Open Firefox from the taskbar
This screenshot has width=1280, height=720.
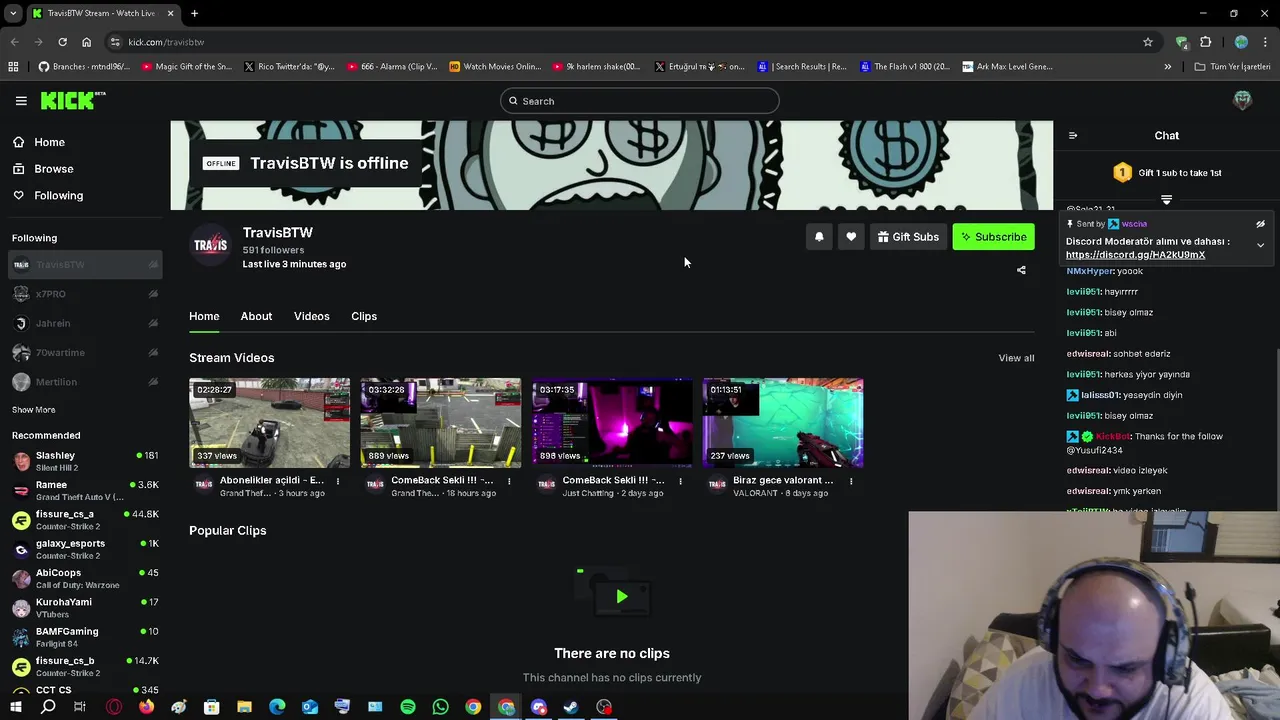[x=146, y=707]
